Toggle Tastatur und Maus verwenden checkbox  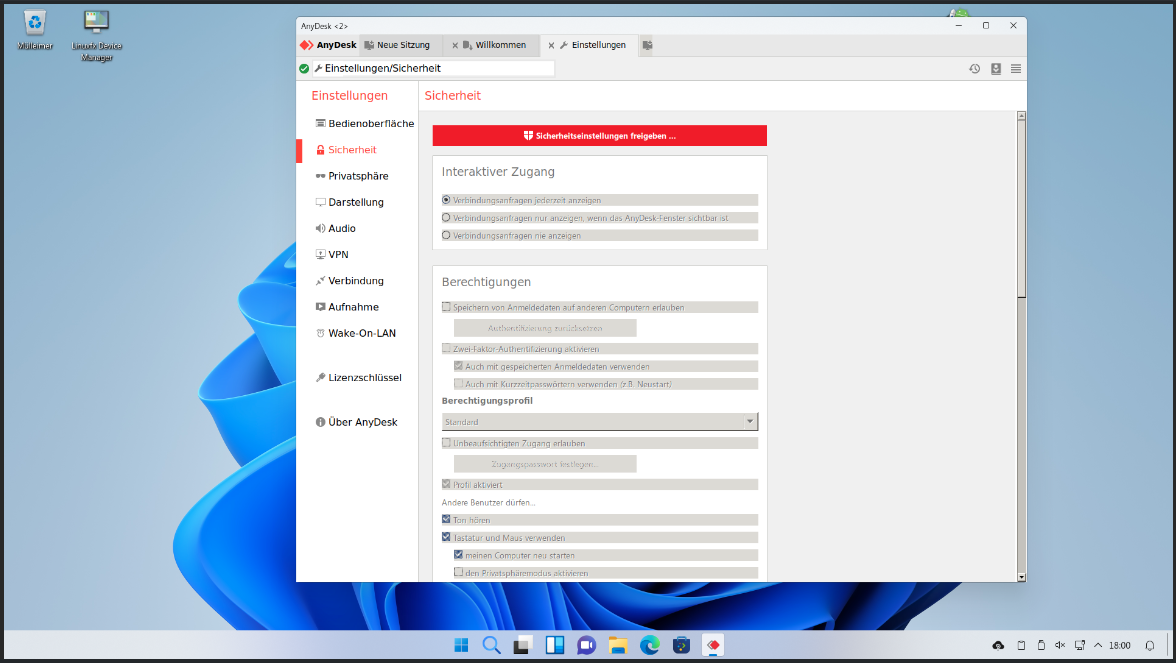click(446, 537)
